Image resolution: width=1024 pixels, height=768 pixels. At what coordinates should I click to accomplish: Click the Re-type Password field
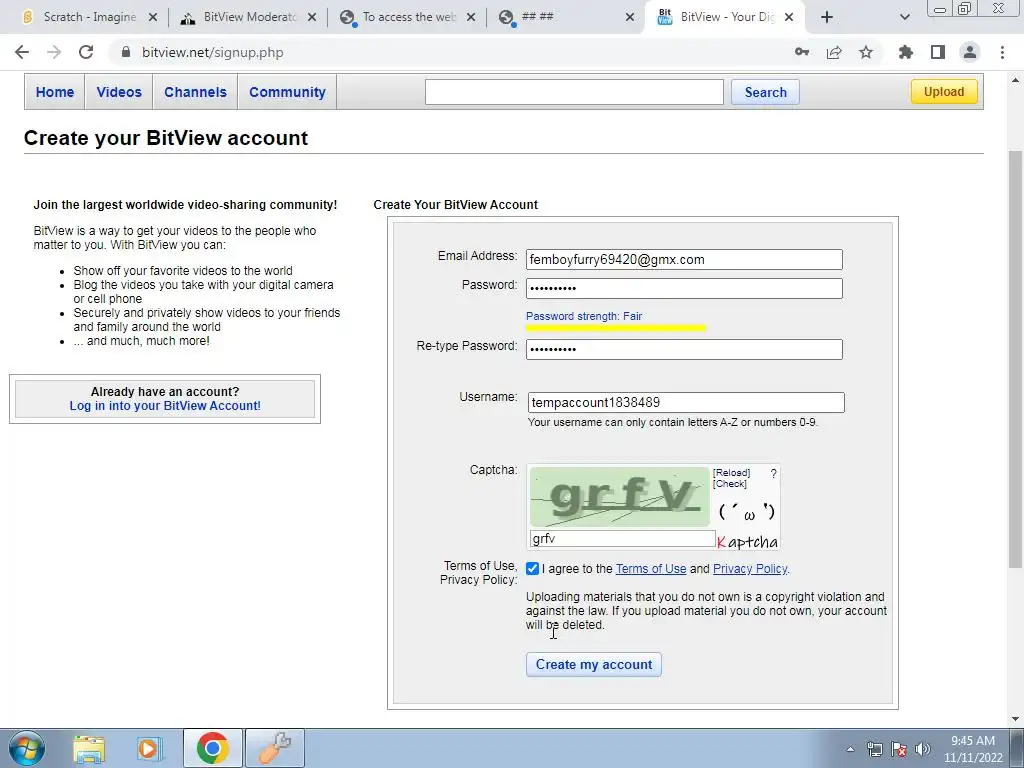(x=684, y=349)
